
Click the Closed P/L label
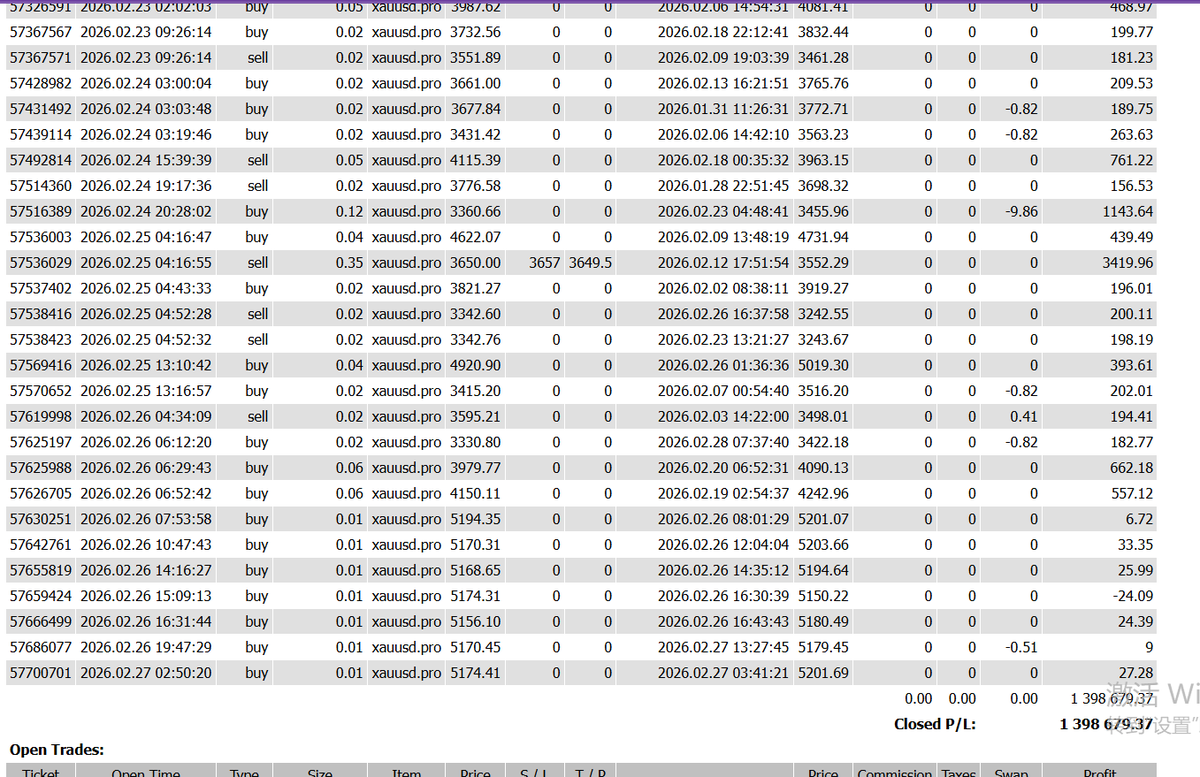point(935,724)
